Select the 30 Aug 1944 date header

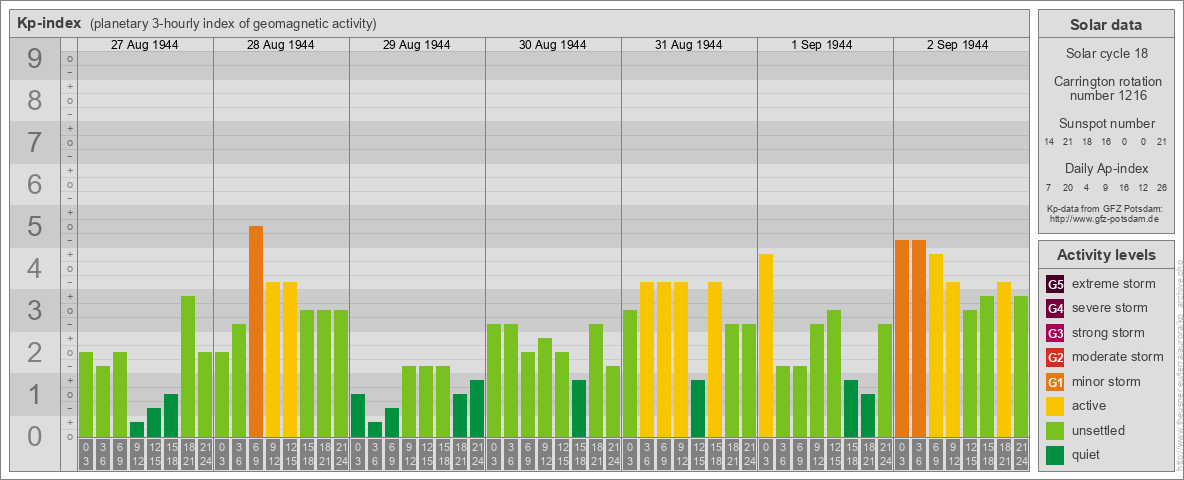pos(553,45)
